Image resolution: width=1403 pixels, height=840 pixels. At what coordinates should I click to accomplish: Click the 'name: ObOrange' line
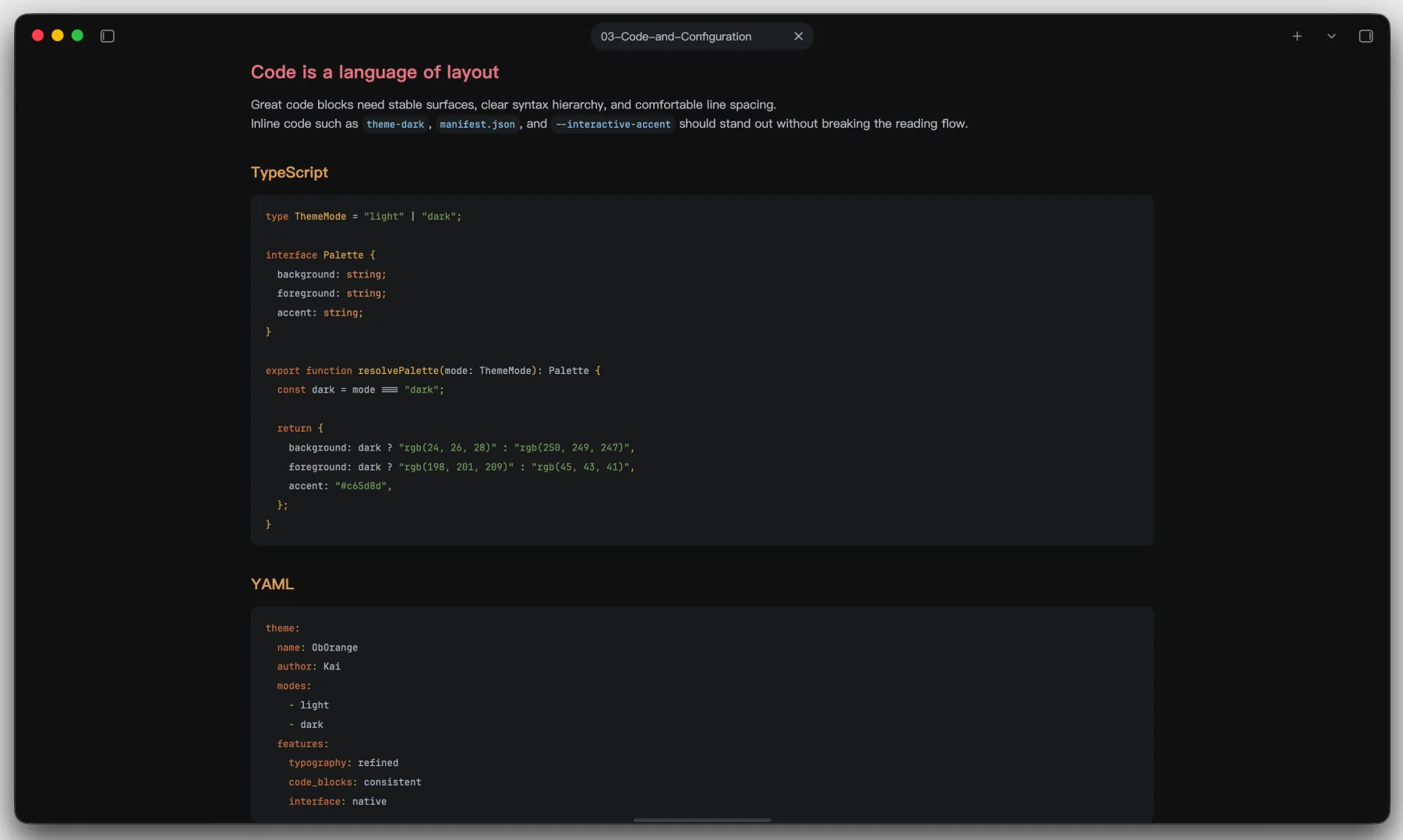coord(317,648)
